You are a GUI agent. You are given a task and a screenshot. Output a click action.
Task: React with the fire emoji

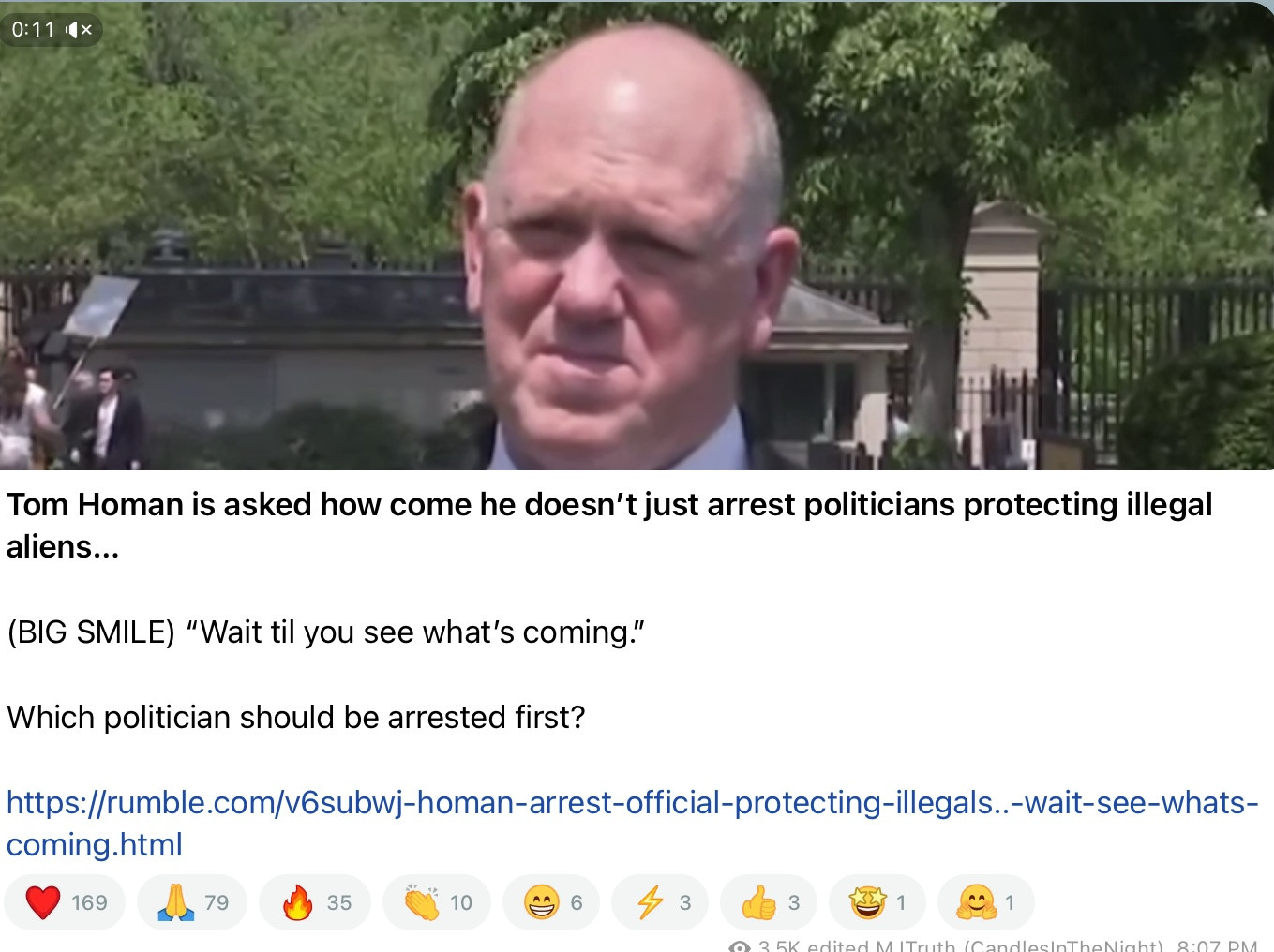[297, 902]
